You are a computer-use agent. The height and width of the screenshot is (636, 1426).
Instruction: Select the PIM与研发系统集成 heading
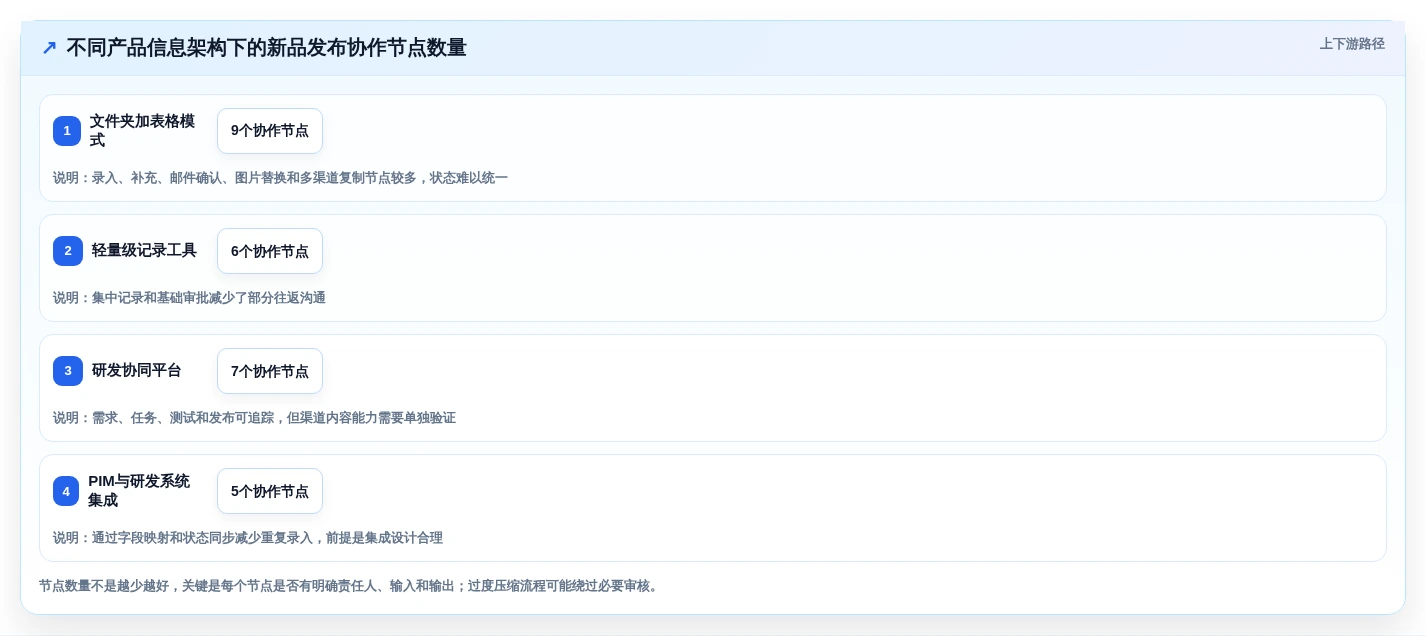[139, 491]
